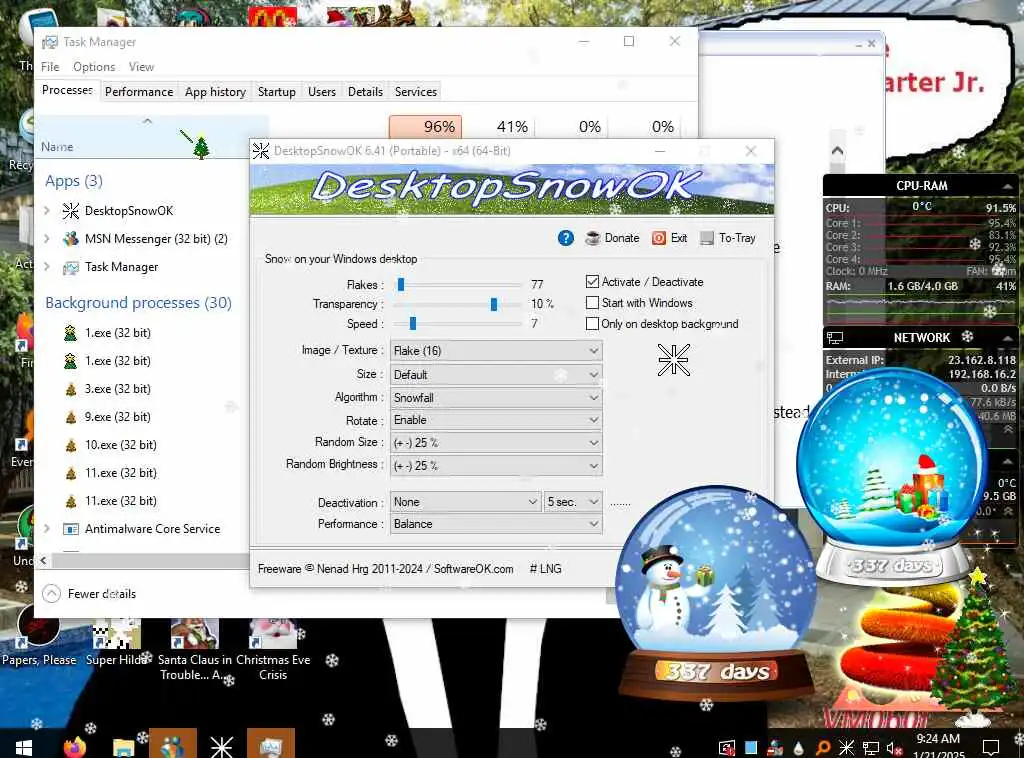Screen dimensions: 1024x758
Task: Sort processes by the Name column header
Action: [57, 147]
